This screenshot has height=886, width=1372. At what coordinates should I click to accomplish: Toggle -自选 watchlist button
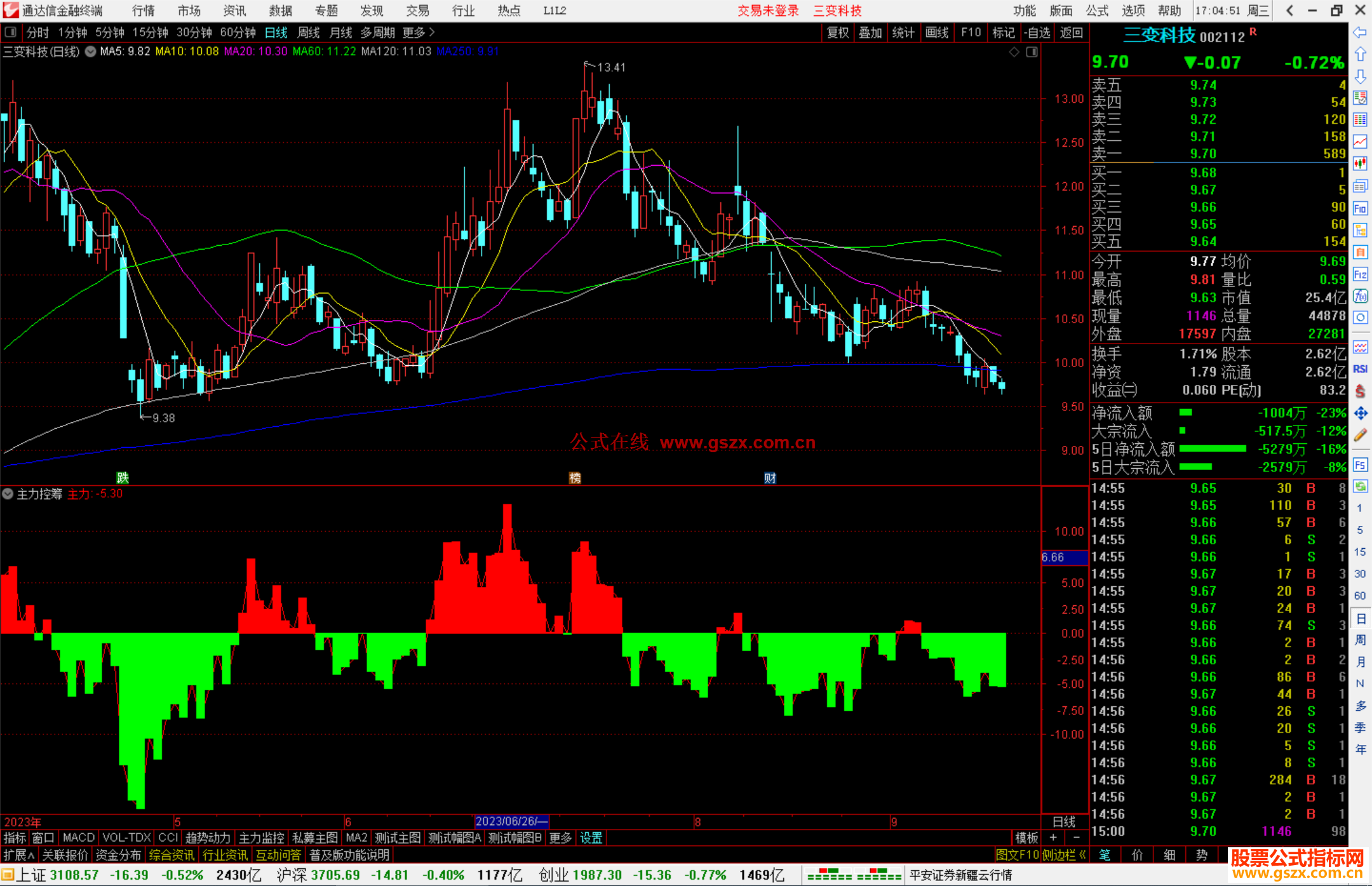click(1037, 32)
